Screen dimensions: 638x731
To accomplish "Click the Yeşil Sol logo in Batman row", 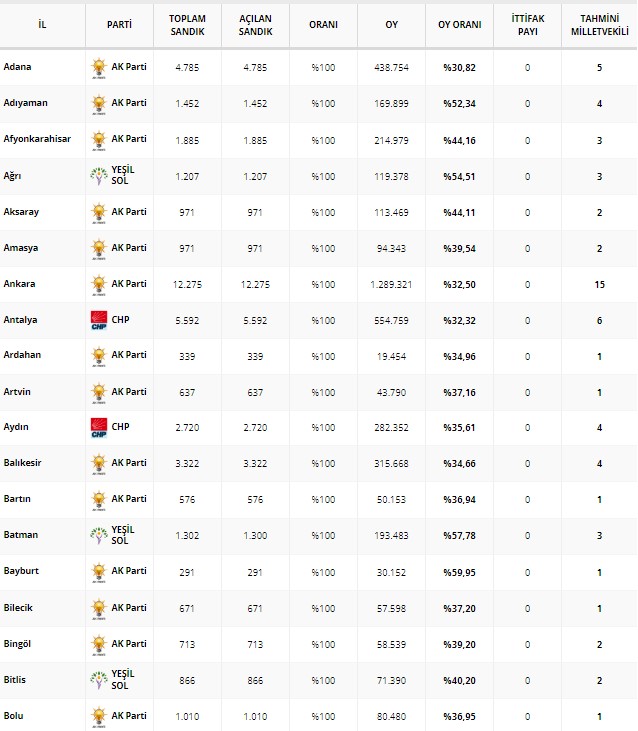I will (x=99, y=536).
